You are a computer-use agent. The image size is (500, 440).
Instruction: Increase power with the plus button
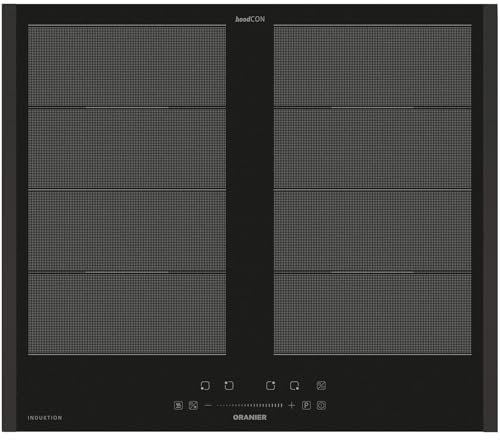tap(292, 405)
